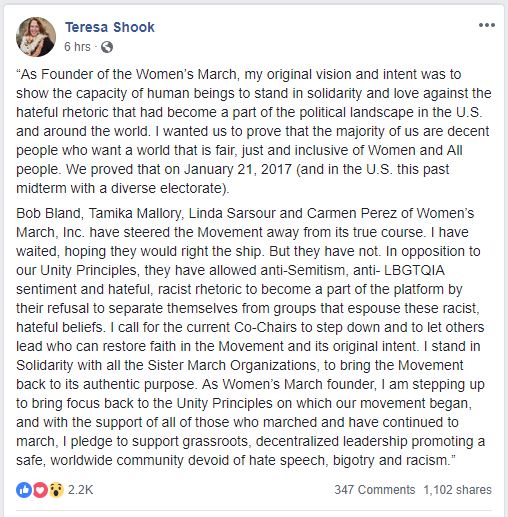Viewport: 508px width, 517px height.
Task: Open the 2.2K reactions count list
Action: point(81,490)
